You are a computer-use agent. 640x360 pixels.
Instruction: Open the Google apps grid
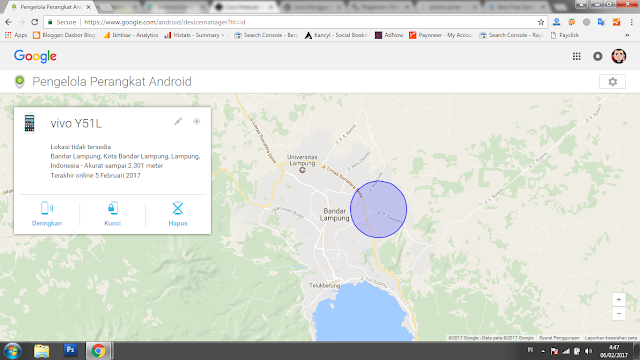576,56
